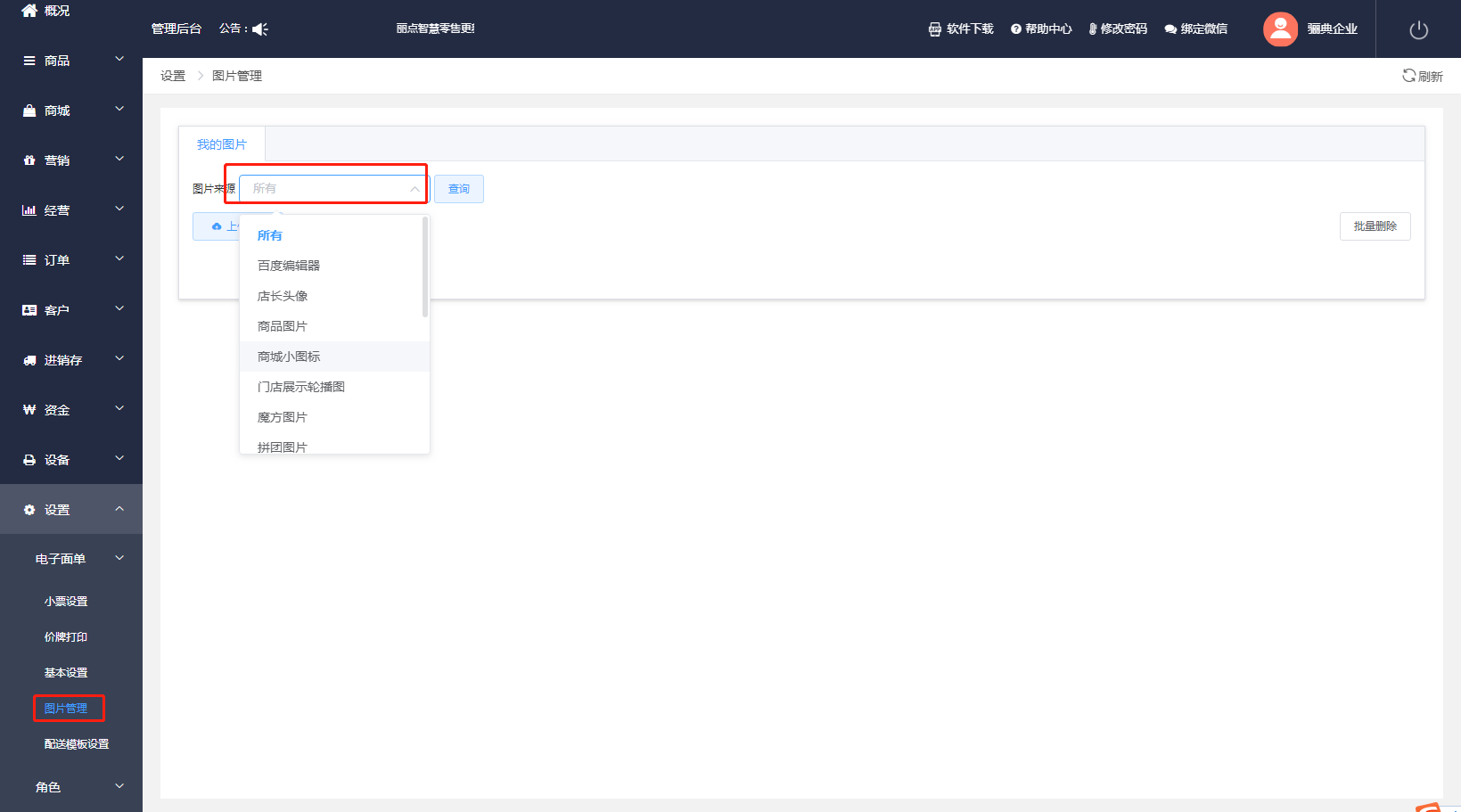The image size is (1461, 812).
Task: Expand the 经营 sidebar chevron
Action: 119,209
